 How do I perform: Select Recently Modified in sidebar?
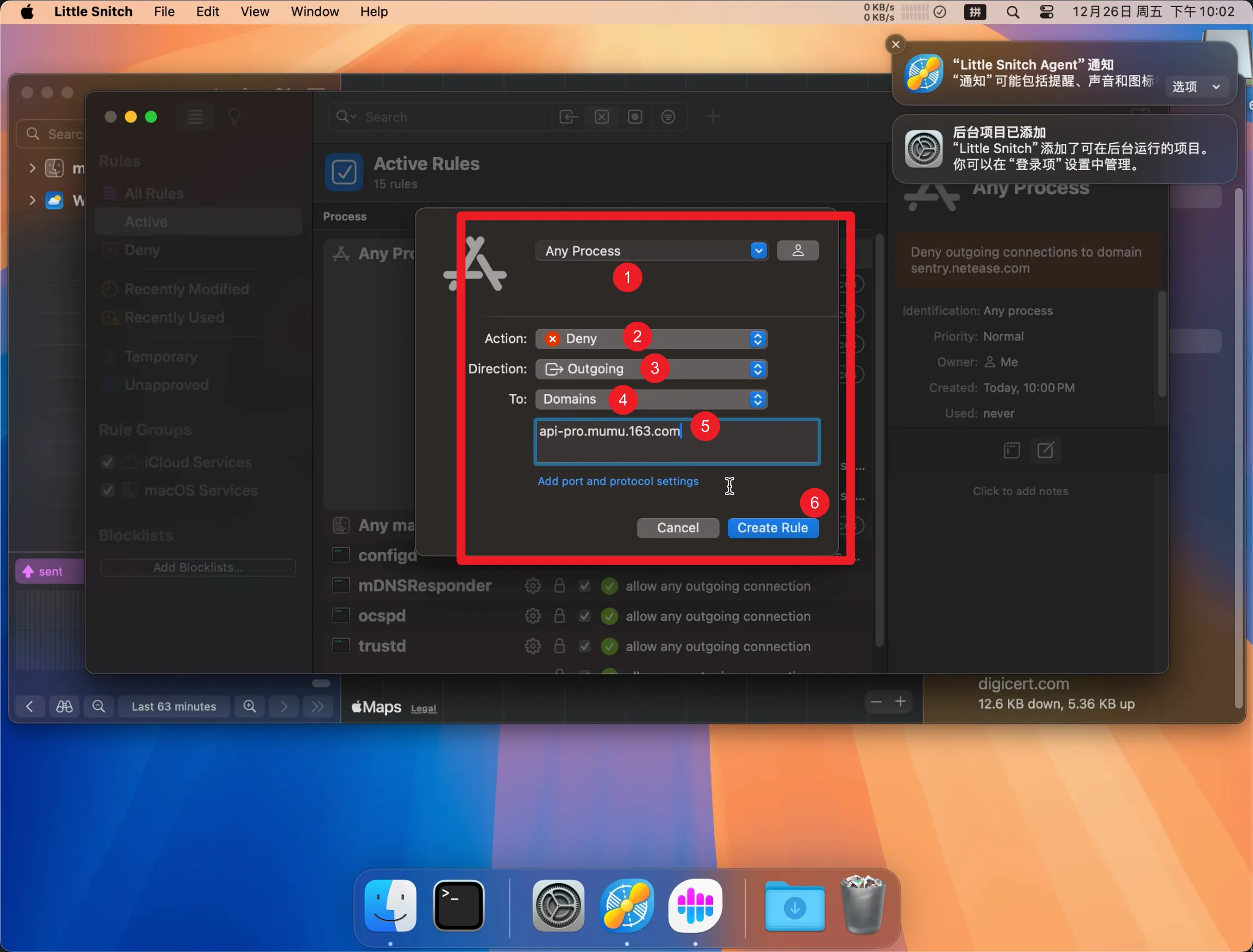(x=199, y=289)
